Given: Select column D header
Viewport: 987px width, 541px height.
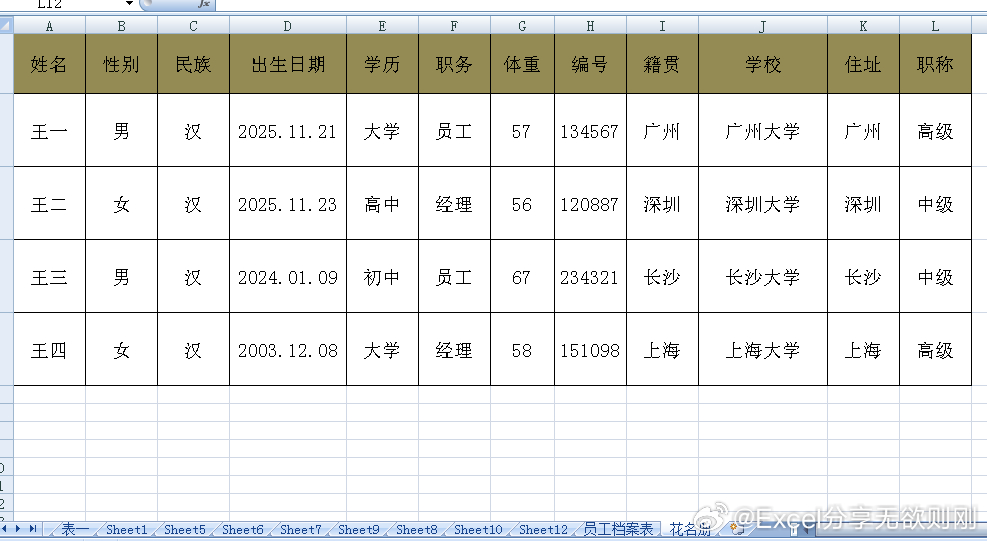Looking at the screenshot, I should (288, 26).
